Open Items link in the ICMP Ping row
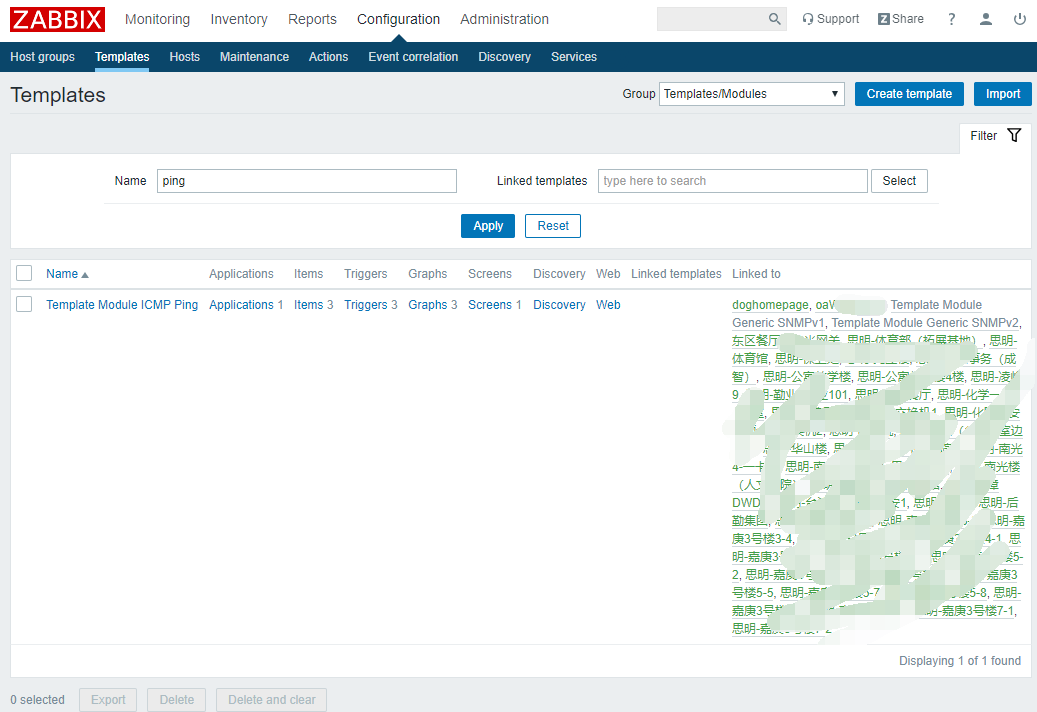1037x712 pixels. pyautogui.click(x=309, y=305)
